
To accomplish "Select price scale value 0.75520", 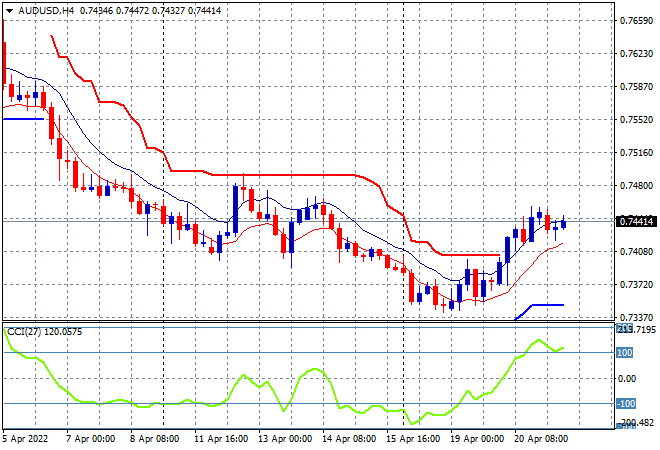I will [636, 120].
